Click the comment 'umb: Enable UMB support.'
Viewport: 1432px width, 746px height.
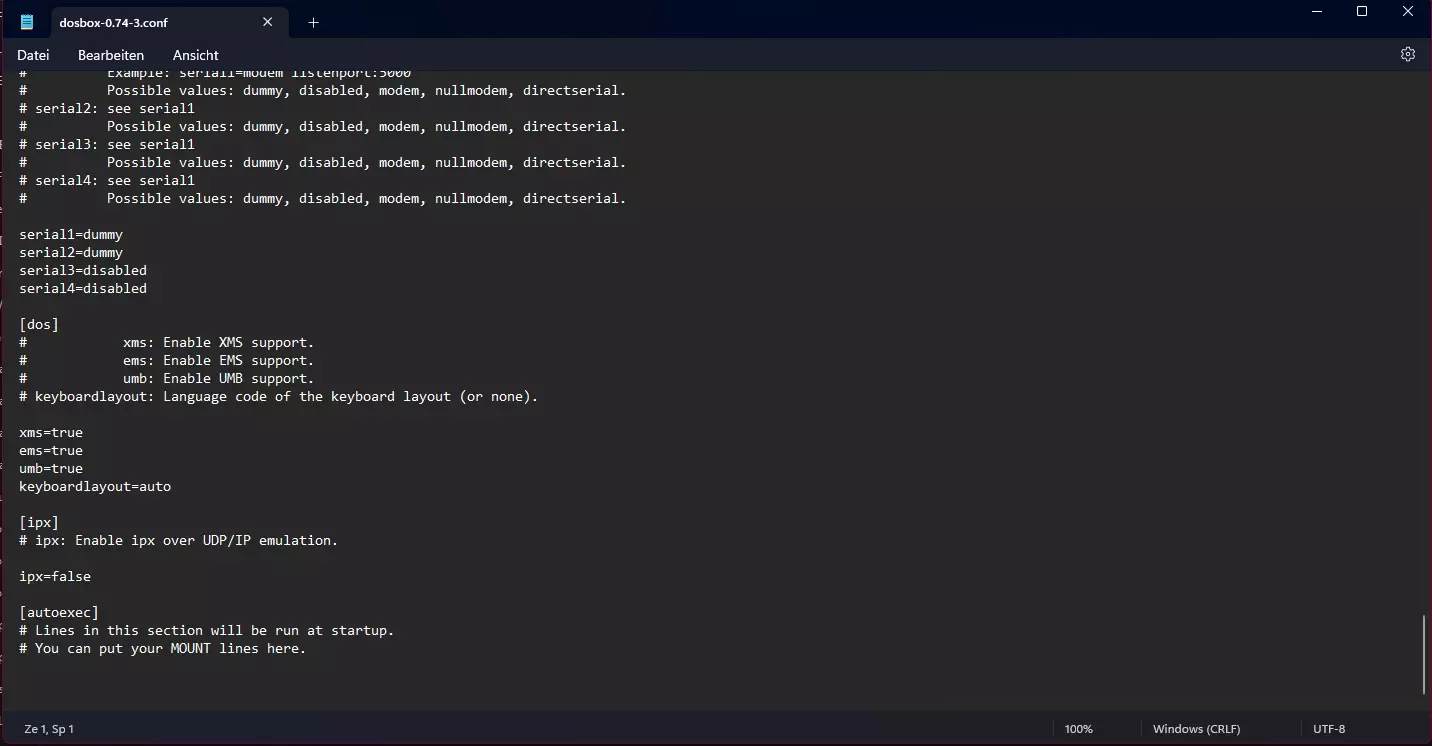pos(218,378)
